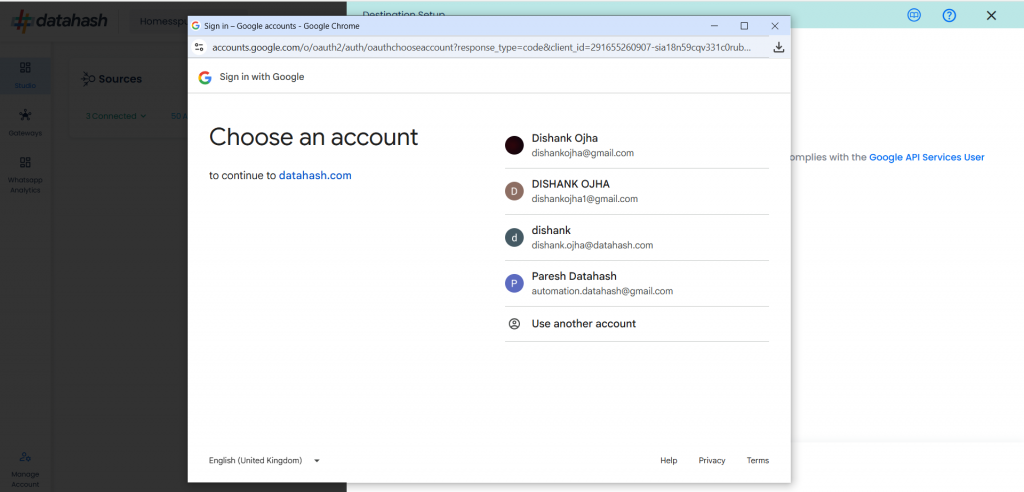Screen dimensions: 1024x492
Task: Click the Google logo in sign-in header
Action: pos(205,77)
